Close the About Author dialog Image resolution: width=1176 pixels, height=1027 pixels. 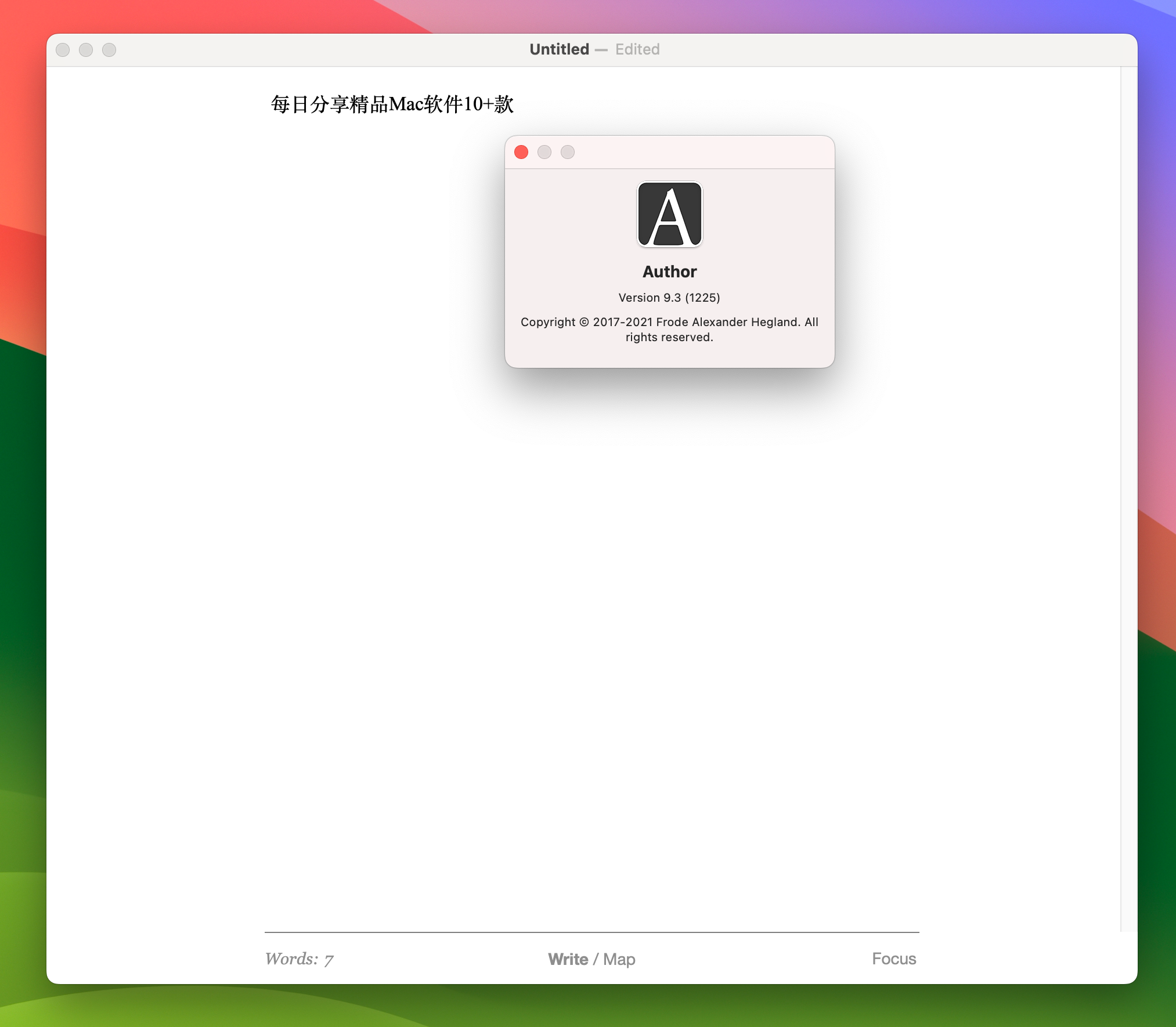click(x=521, y=152)
